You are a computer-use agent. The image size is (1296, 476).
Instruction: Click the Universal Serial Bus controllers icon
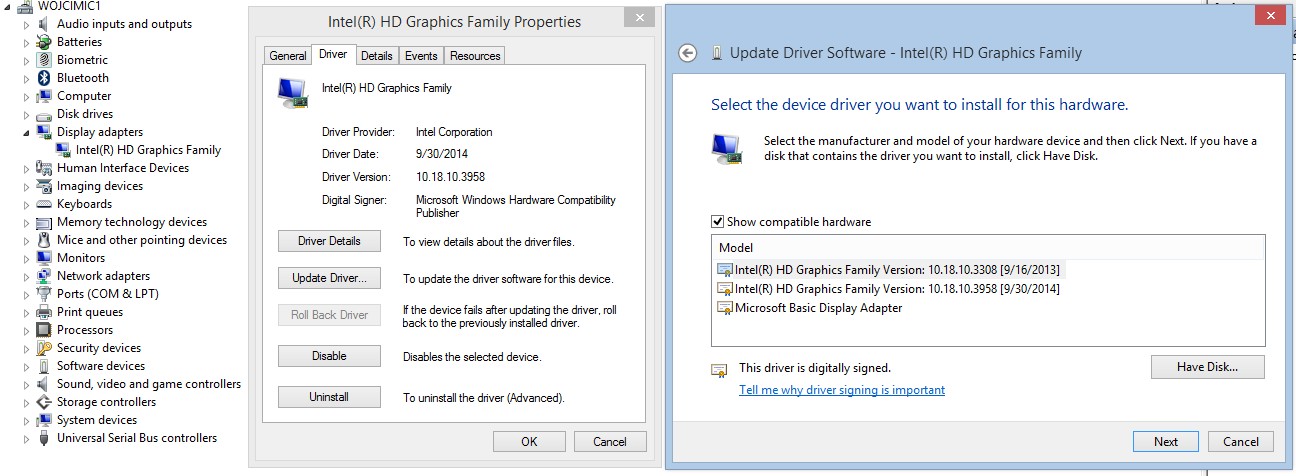(x=43, y=438)
